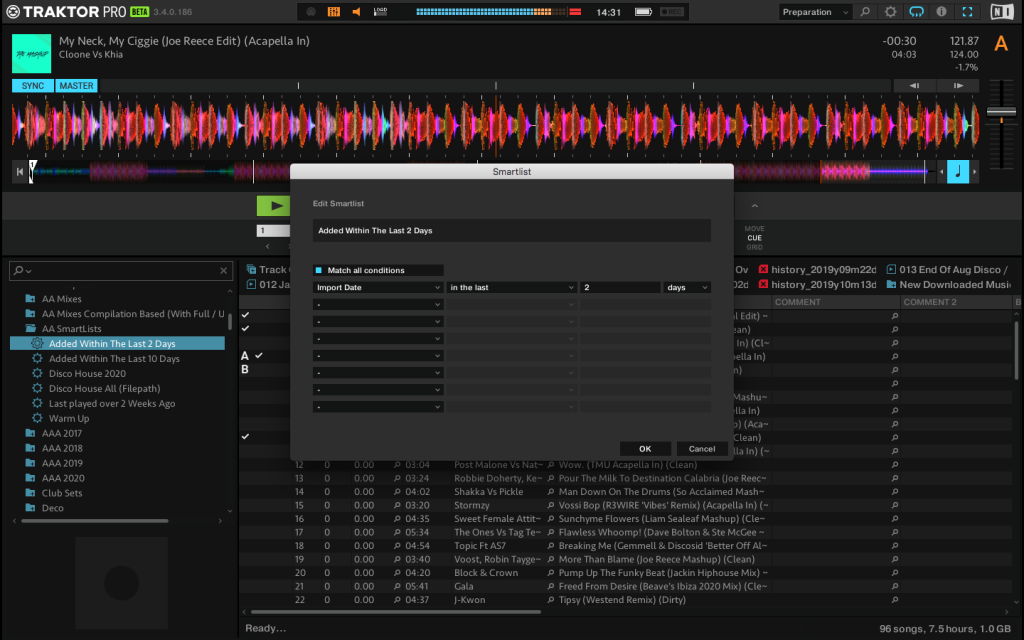Open the Club Sets folder
Screen dimensions: 1024x640
[62, 493]
